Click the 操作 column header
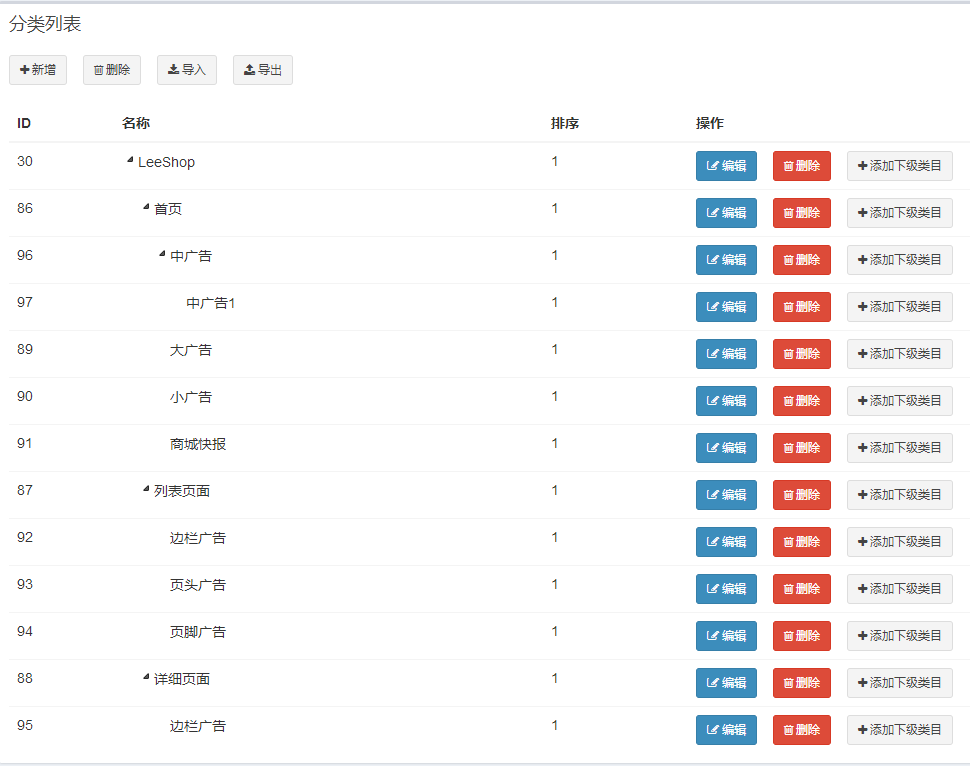 [x=710, y=123]
